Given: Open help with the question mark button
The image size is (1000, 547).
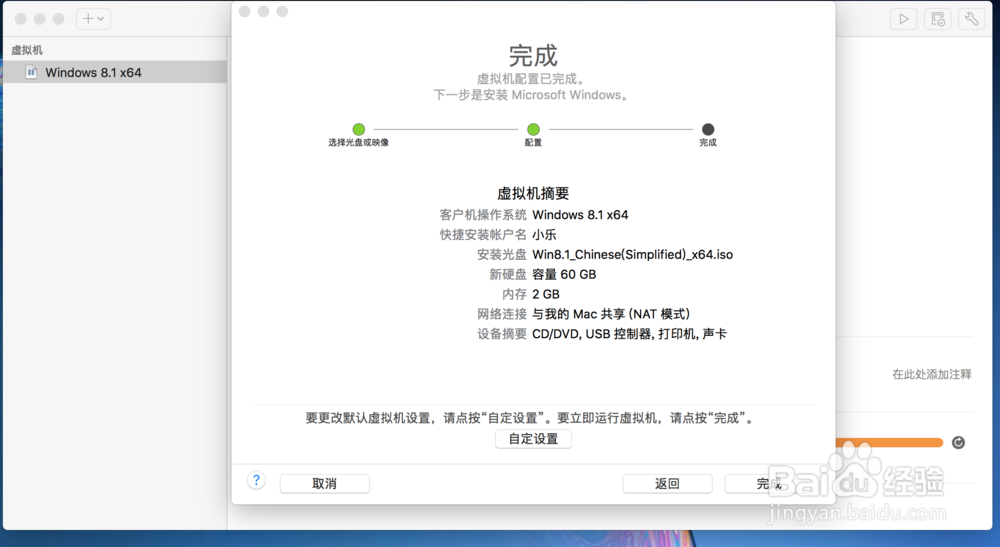Looking at the screenshot, I should point(256,481).
